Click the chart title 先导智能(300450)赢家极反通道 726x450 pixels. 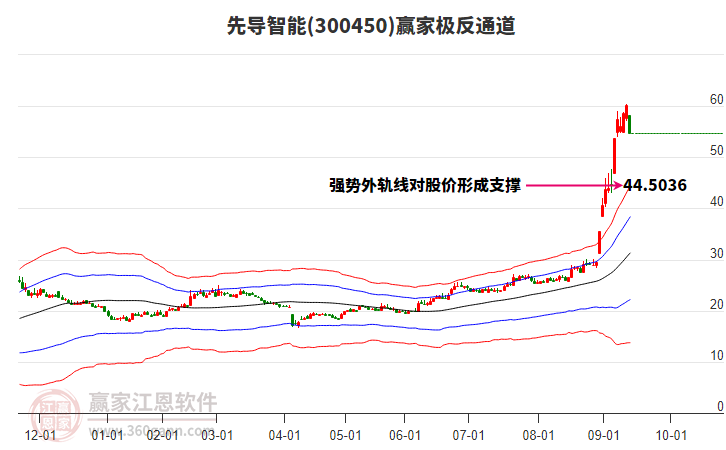[371, 25]
